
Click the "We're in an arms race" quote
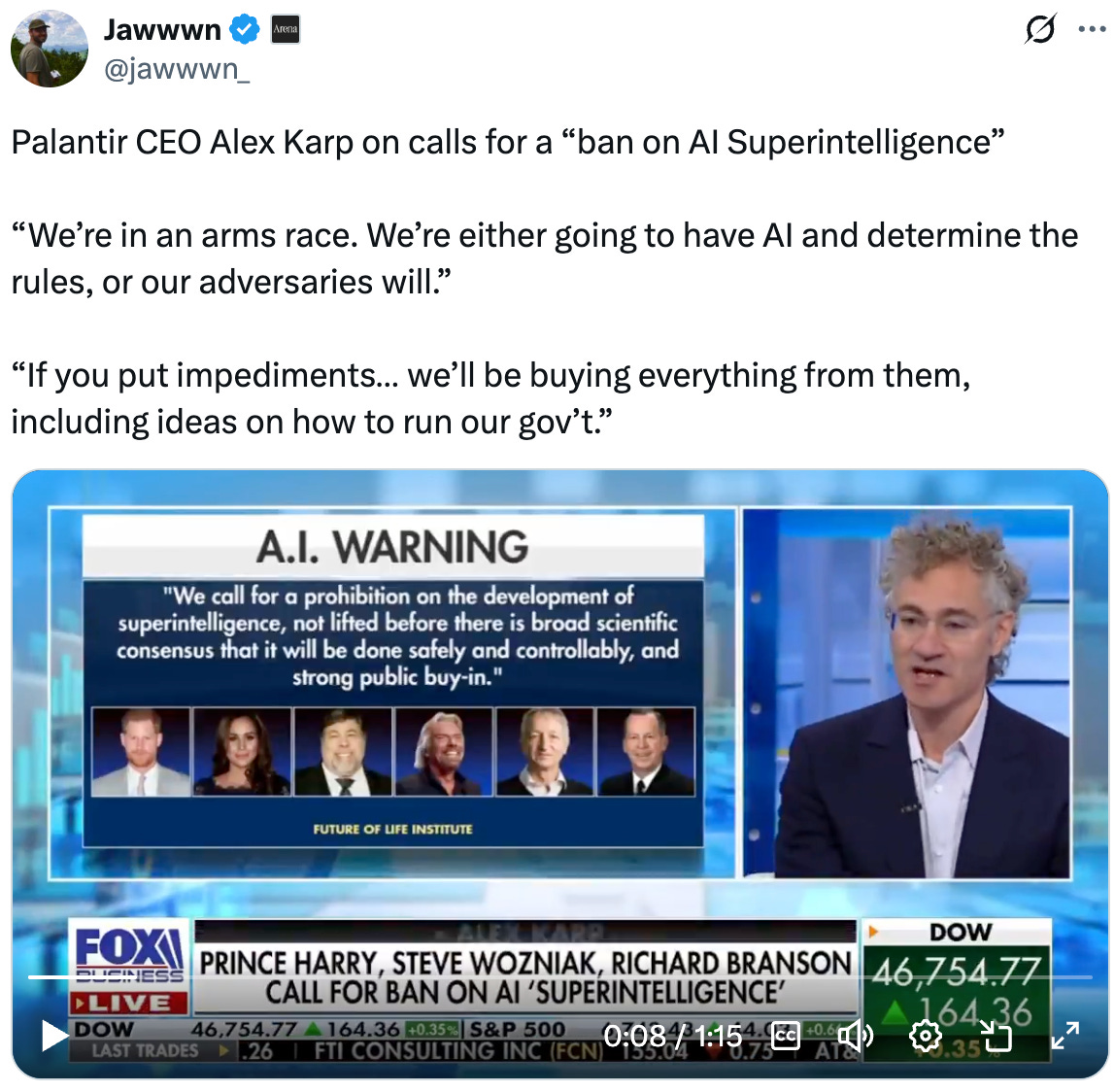click(545, 258)
